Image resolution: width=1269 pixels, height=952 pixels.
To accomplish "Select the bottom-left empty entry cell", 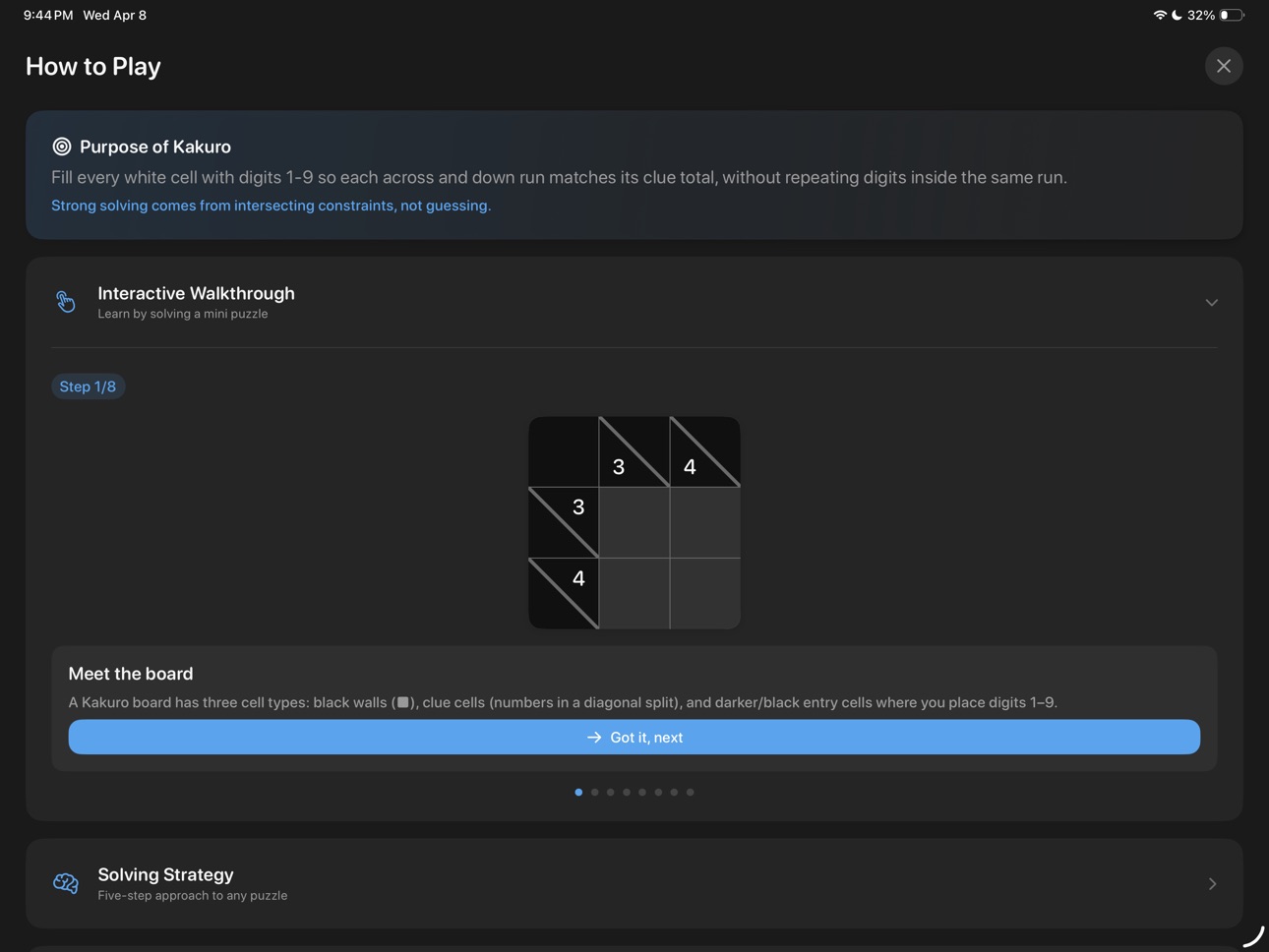I will coord(634,593).
